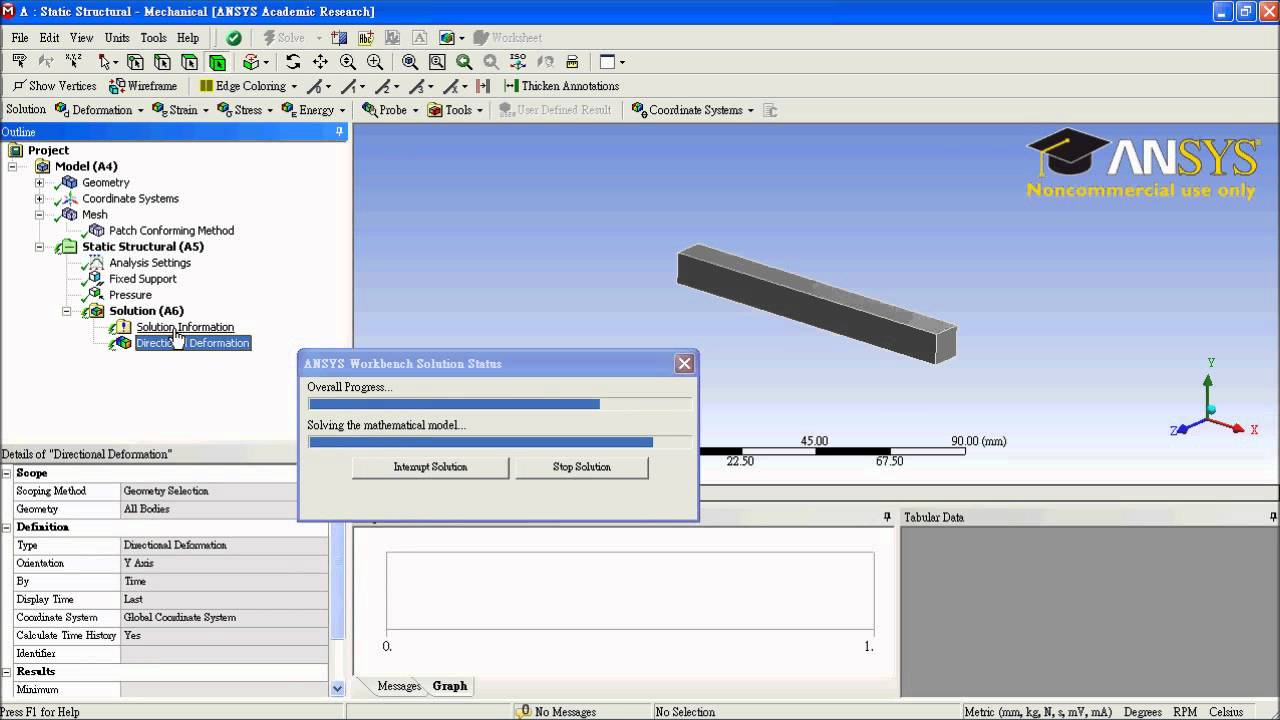The height and width of the screenshot is (720, 1280).
Task: Click the details panel scroll down arrow
Action: [x=337, y=688]
